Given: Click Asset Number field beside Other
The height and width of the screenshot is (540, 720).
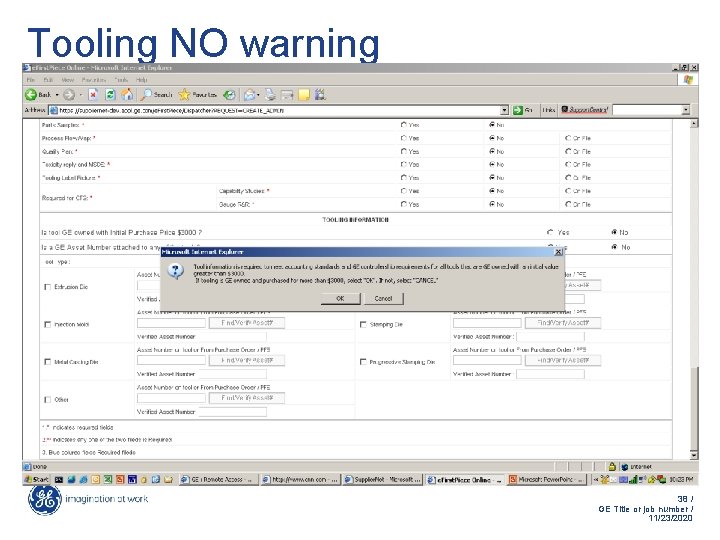Looking at the screenshot, I should (x=171, y=398).
